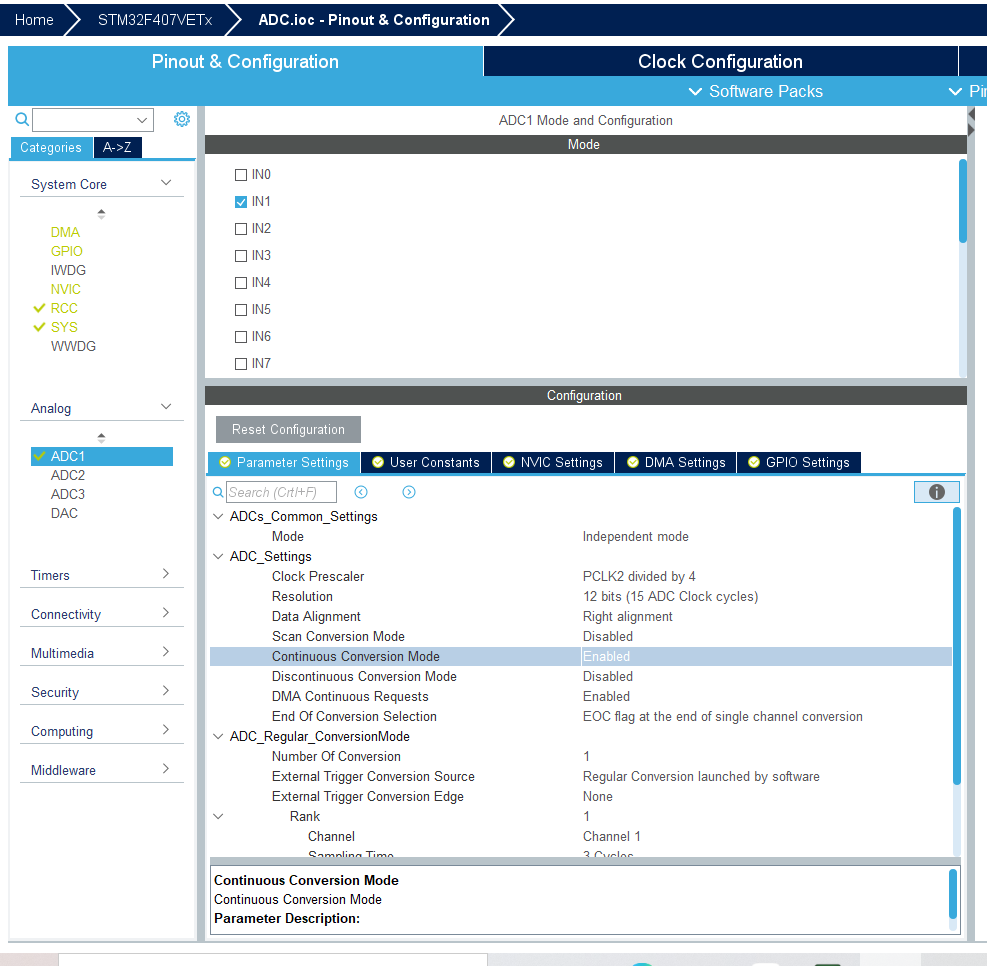Image resolution: width=987 pixels, height=966 pixels.
Task: Go to next search result arrow
Action: [409, 492]
